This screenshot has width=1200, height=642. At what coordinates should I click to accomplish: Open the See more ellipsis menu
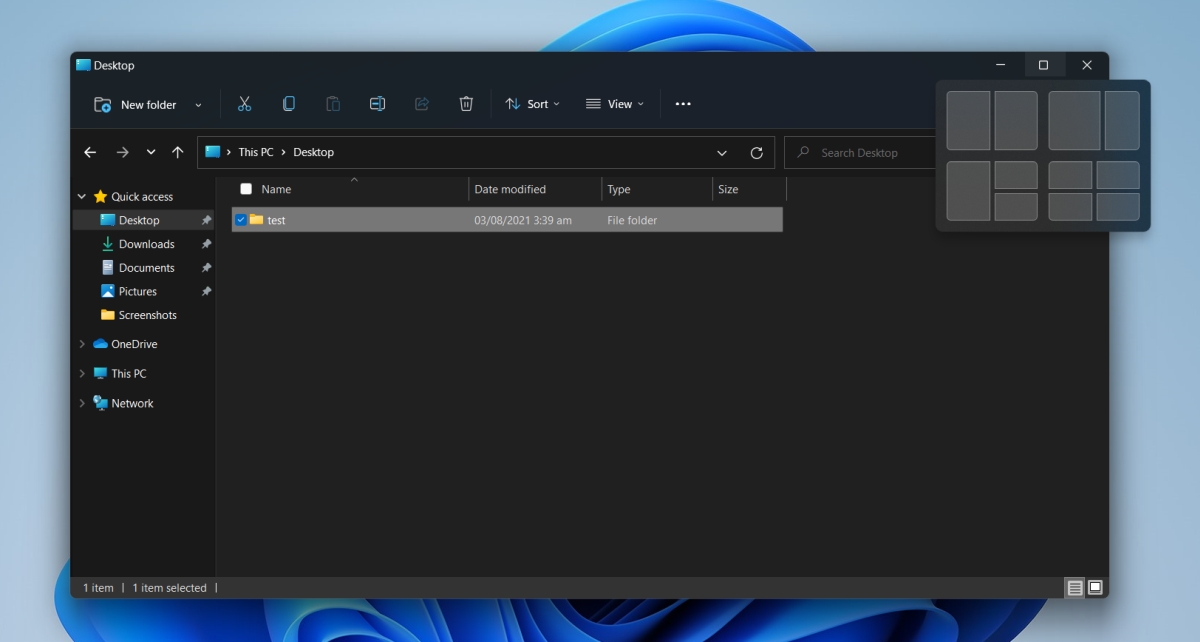click(683, 104)
